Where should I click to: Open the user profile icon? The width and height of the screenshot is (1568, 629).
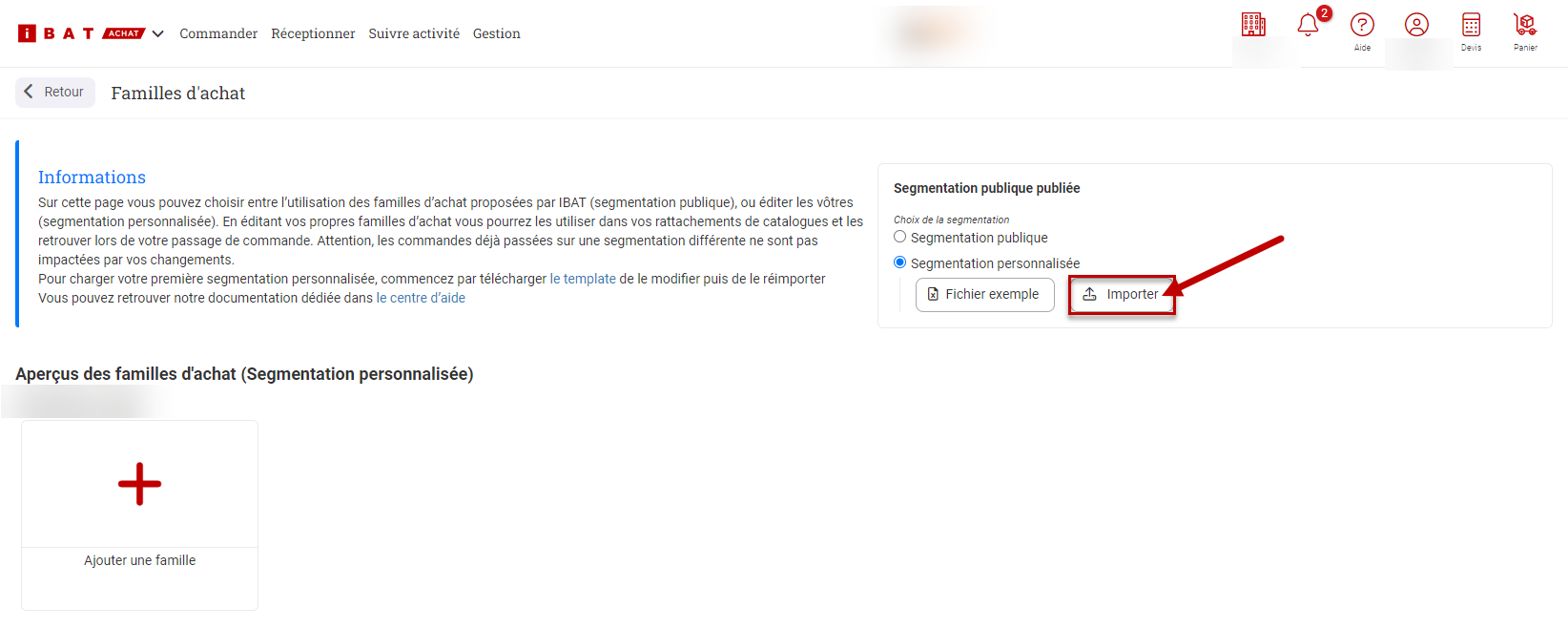(x=1416, y=25)
